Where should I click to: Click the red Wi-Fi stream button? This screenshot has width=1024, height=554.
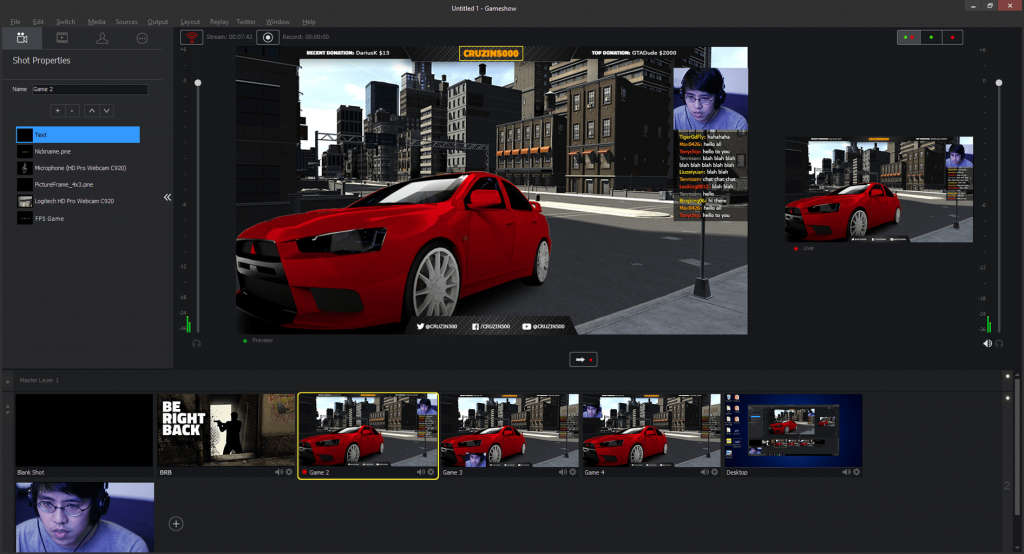point(191,37)
